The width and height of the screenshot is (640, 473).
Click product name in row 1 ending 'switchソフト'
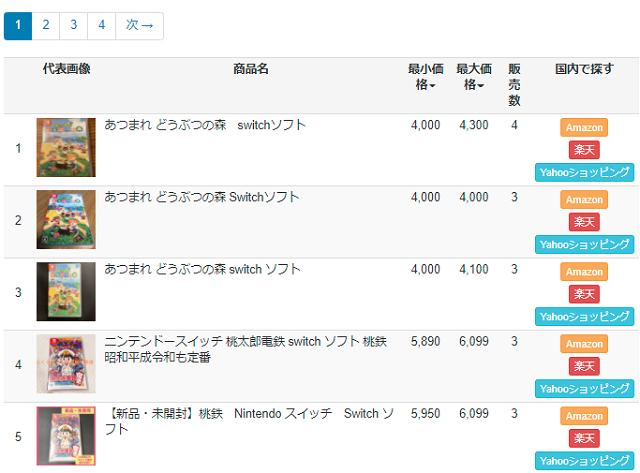coord(205,125)
